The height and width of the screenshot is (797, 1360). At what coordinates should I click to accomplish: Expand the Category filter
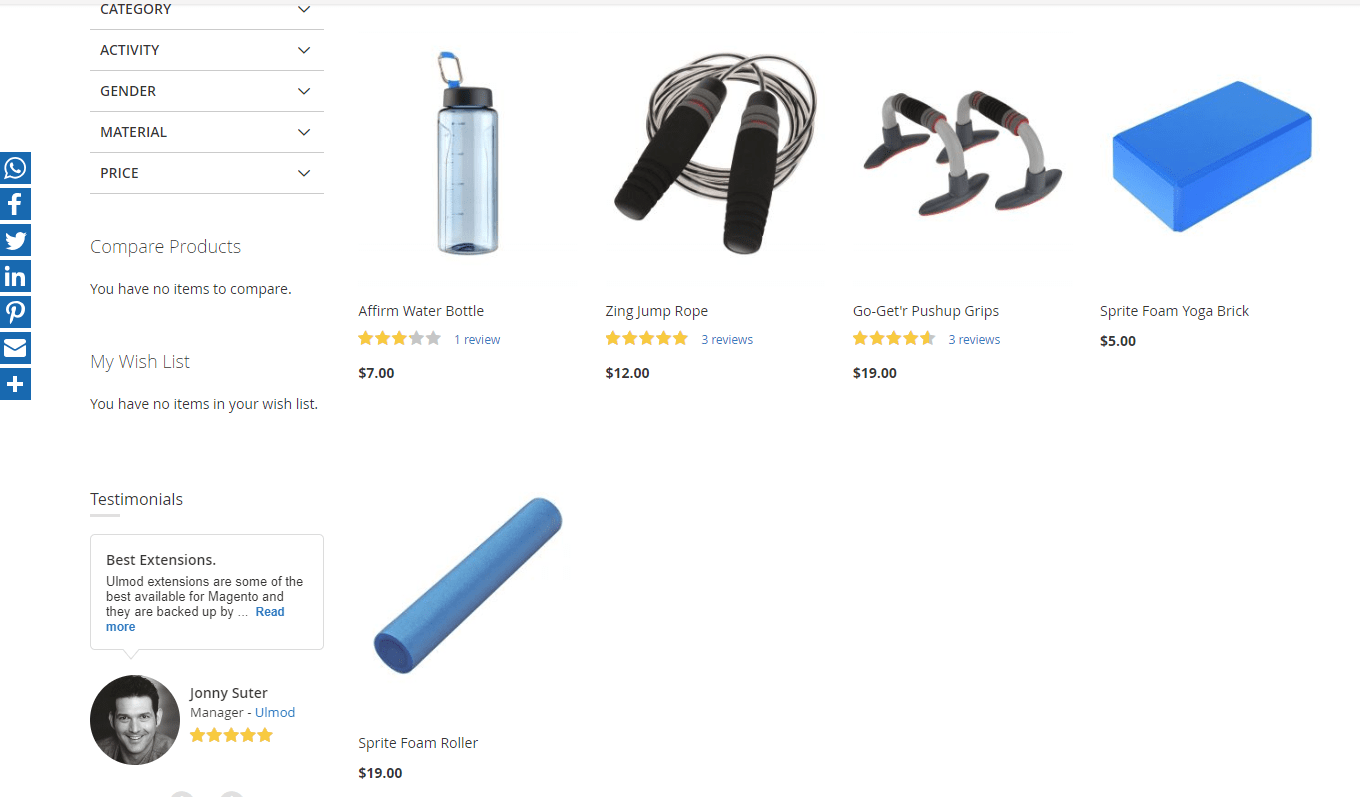207,10
